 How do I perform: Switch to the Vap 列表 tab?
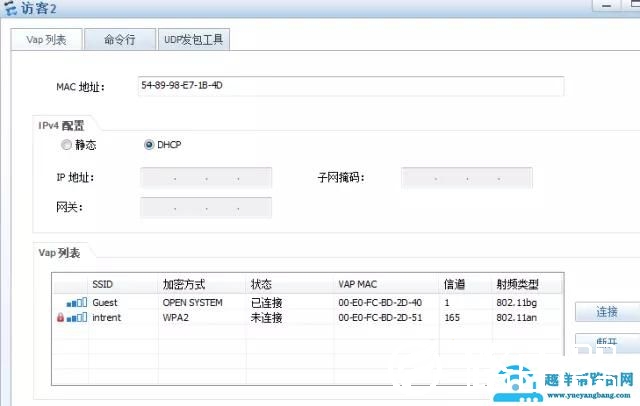[x=47, y=40]
